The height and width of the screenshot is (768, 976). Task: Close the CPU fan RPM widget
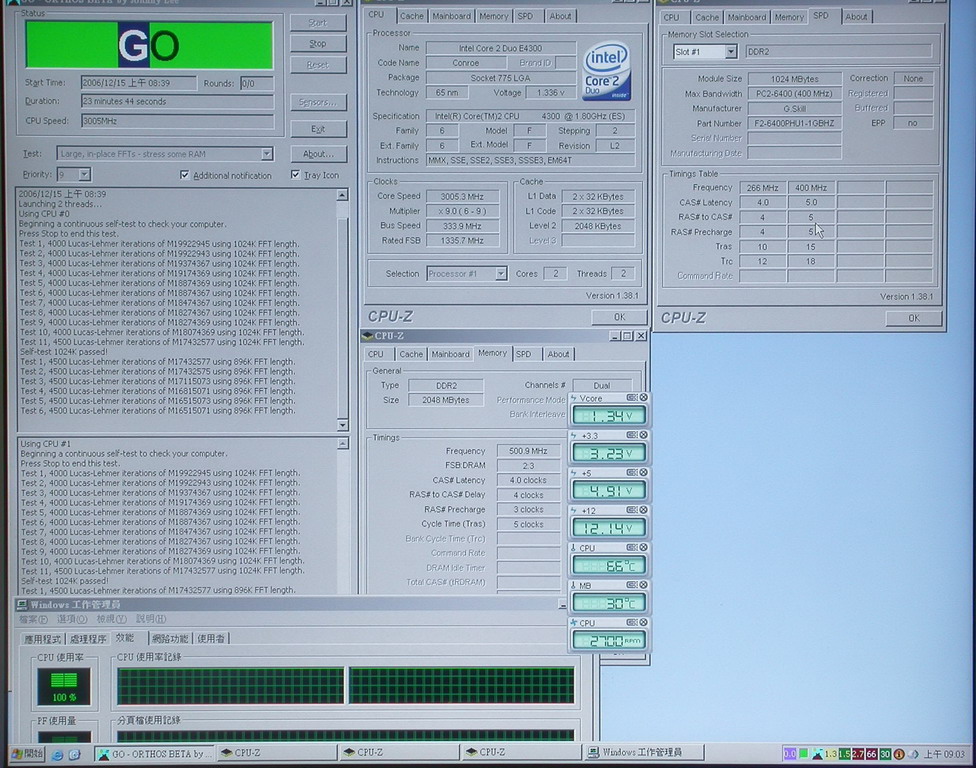tap(644, 622)
